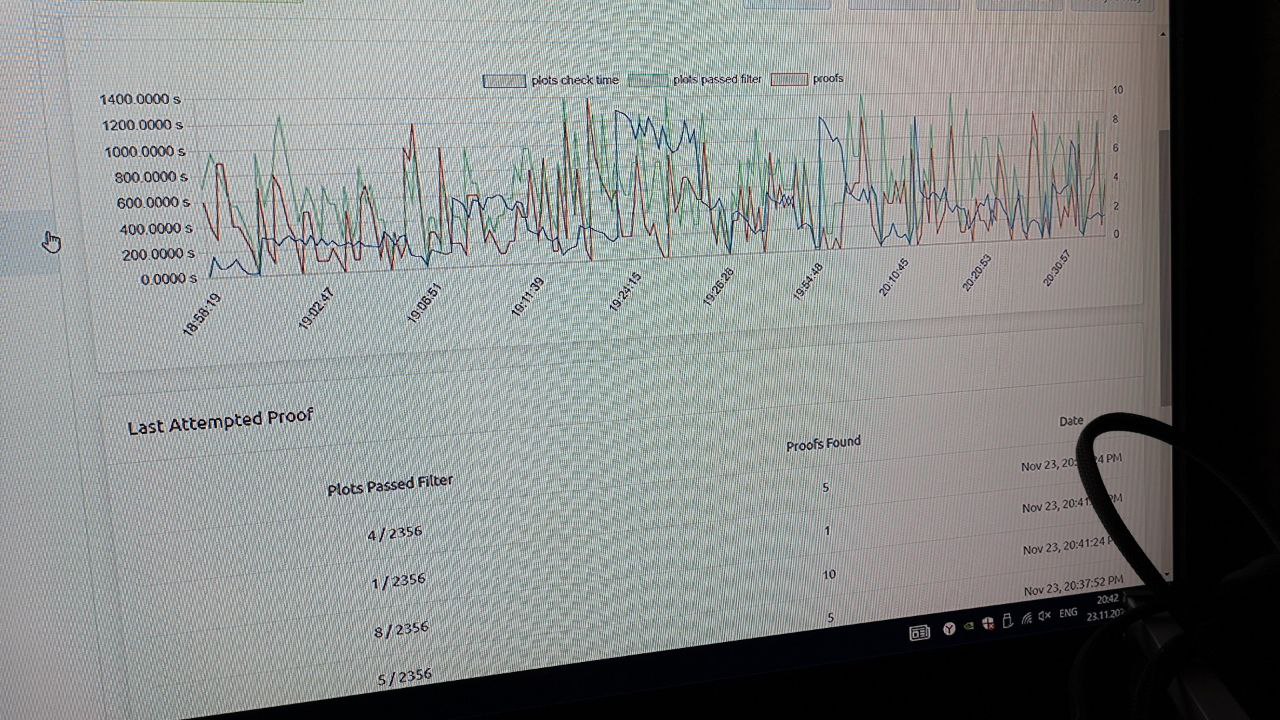Open the NVIDIA tray icon
Viewport: 1280px width, 720px height.
968,626
